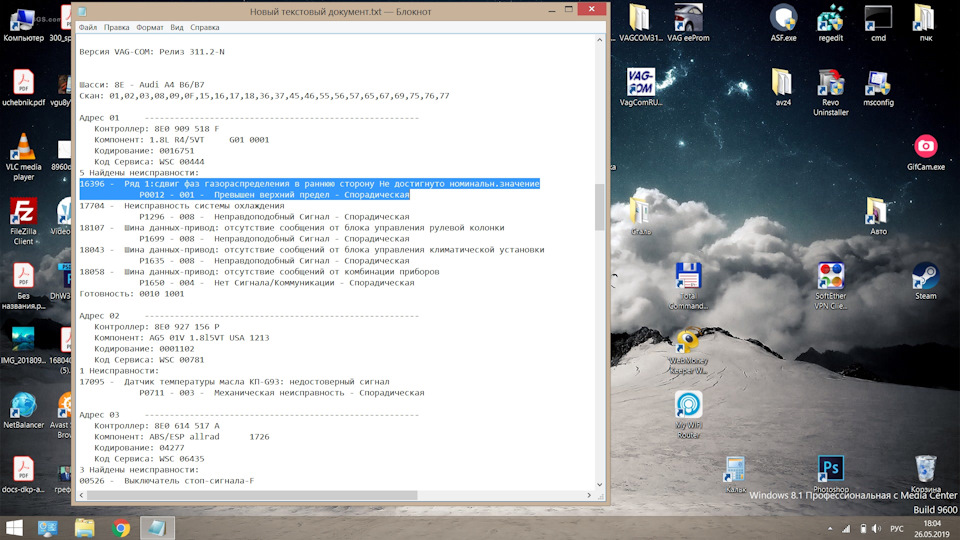
Task: Click horizontal scrollbar left arrow in Notepad
Action: [x=82, y=495]
